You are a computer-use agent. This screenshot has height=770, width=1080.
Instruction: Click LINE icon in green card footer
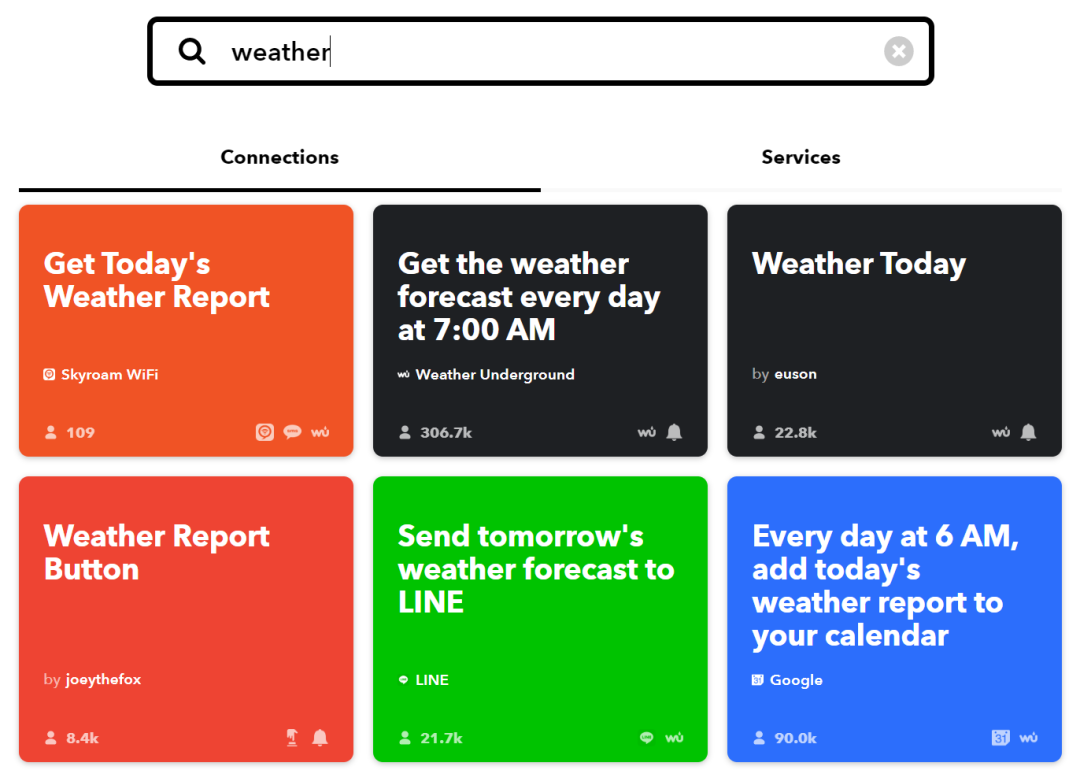pos(646,738)
